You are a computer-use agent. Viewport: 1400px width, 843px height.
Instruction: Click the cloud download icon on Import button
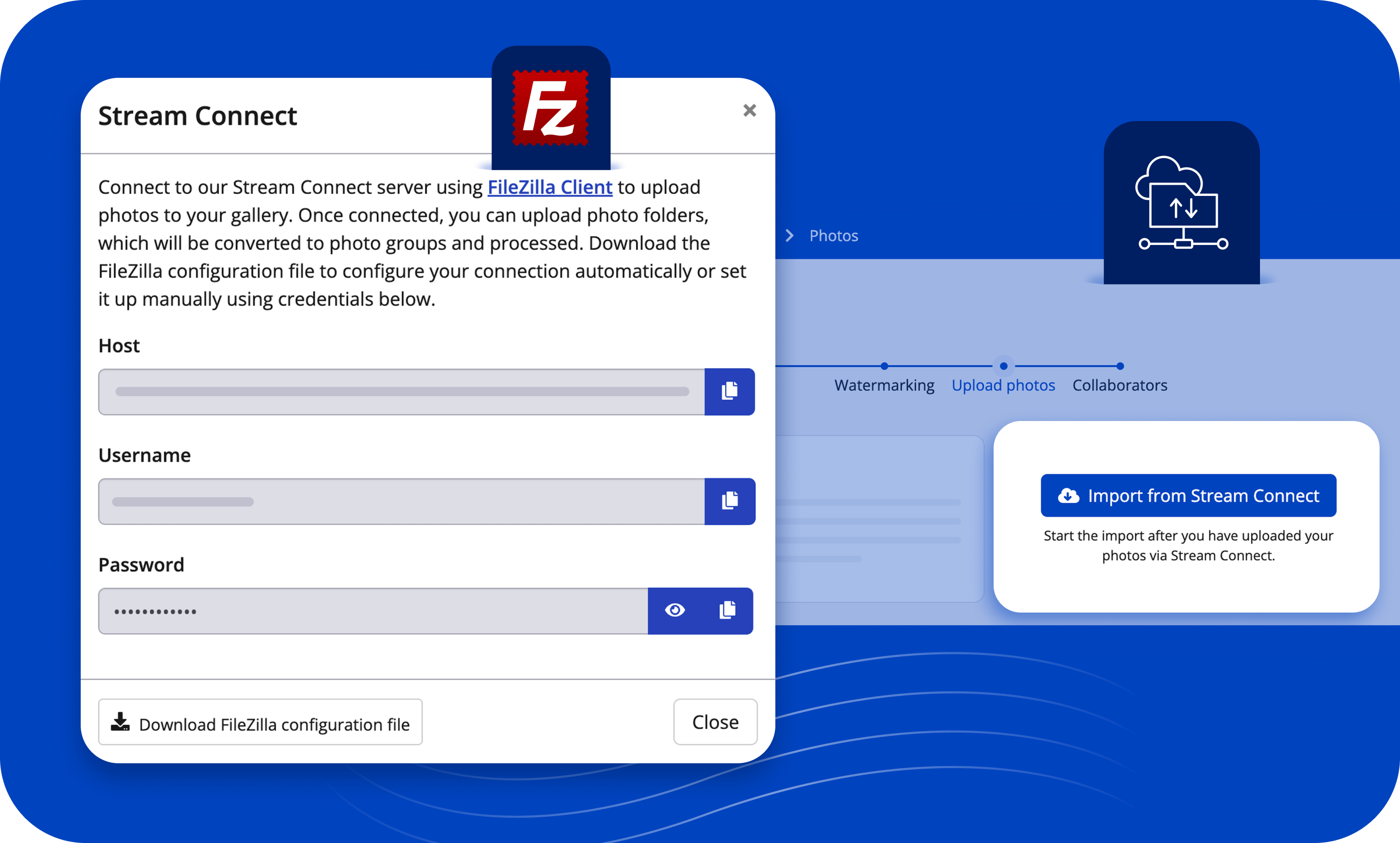point(1068,496)
